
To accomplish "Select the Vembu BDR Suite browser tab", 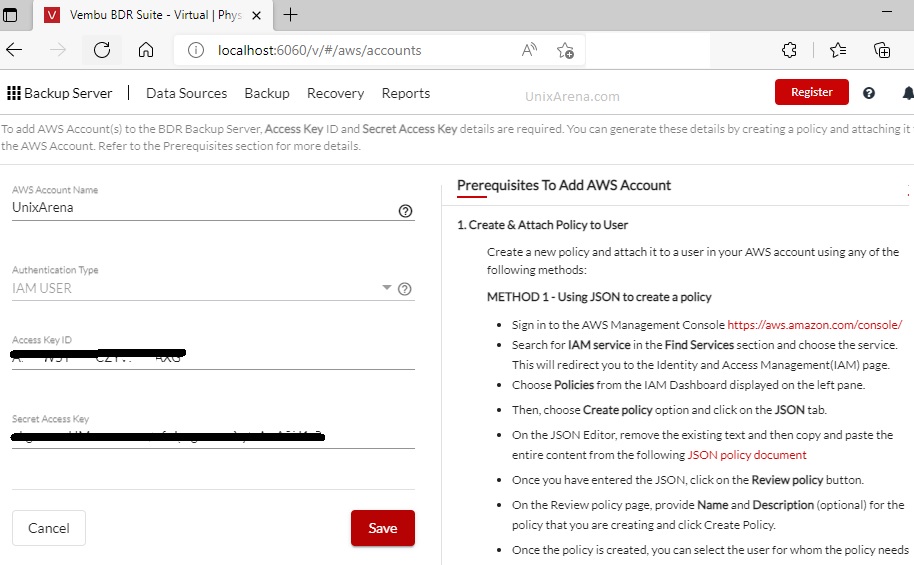I will pyautogui.click(x=154, y=15).
